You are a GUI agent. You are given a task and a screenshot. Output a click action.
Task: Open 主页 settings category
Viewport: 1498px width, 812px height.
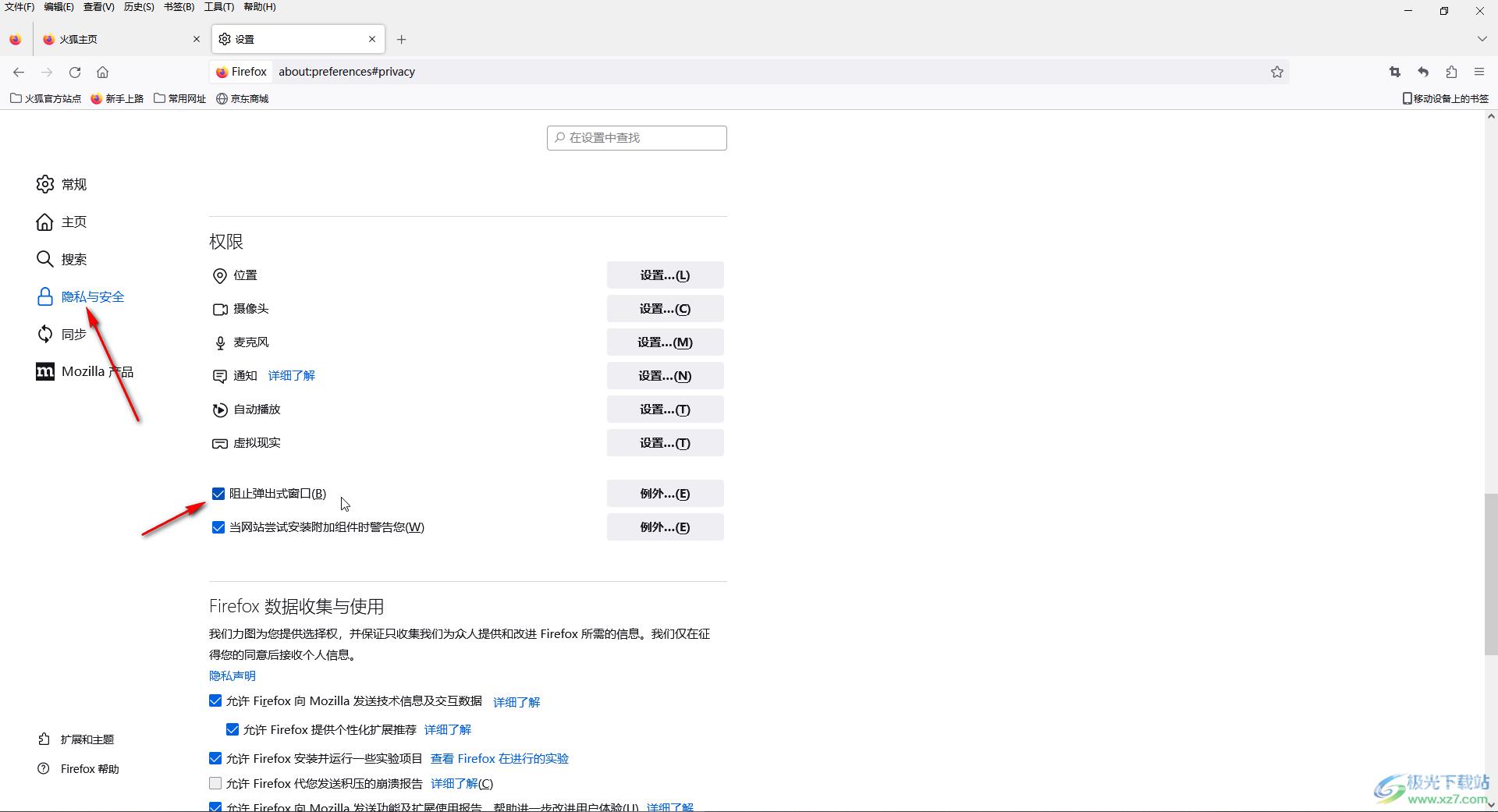pyautogui.click(x=61, y=222)
